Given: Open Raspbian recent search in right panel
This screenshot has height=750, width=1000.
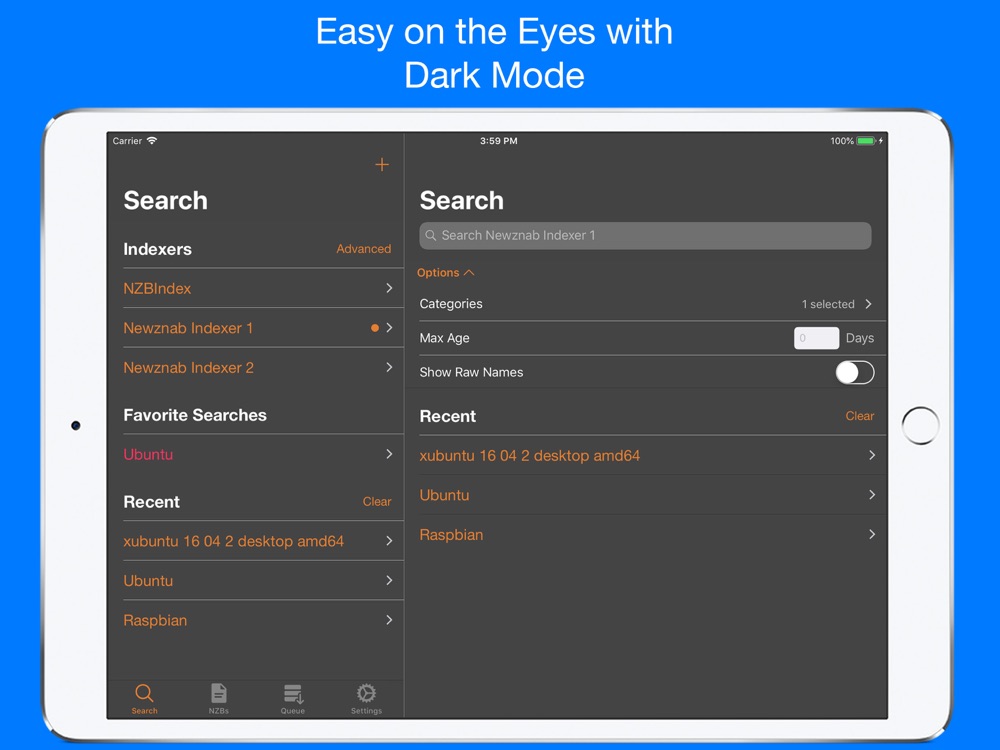Looking at the screenshot, I should [645, 535].
